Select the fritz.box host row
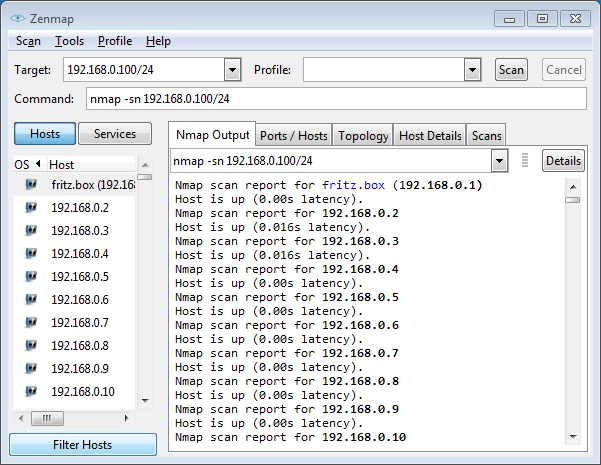 (x=74, y=184)
